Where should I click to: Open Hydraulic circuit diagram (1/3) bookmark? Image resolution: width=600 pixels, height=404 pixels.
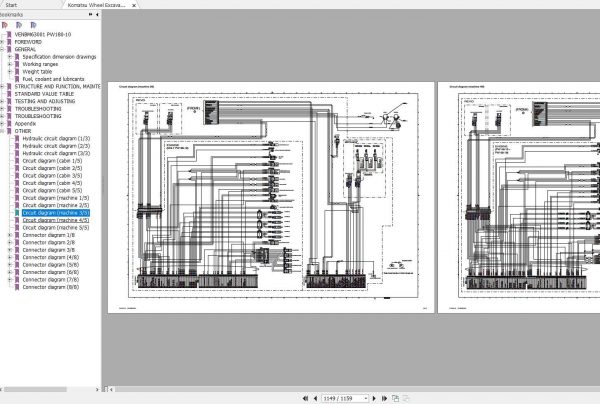tap(56, 138)
